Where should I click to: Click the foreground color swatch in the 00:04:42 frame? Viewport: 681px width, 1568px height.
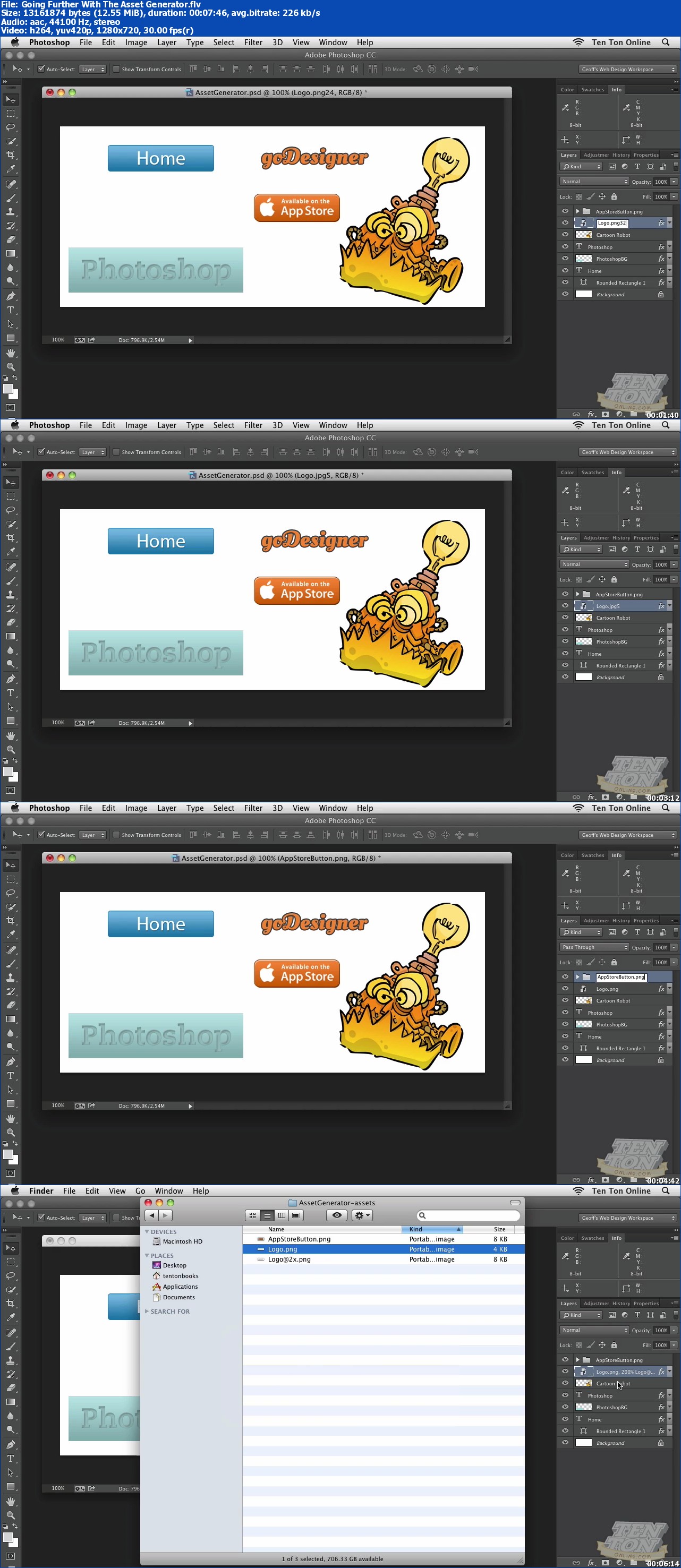tap(8, 1155)
